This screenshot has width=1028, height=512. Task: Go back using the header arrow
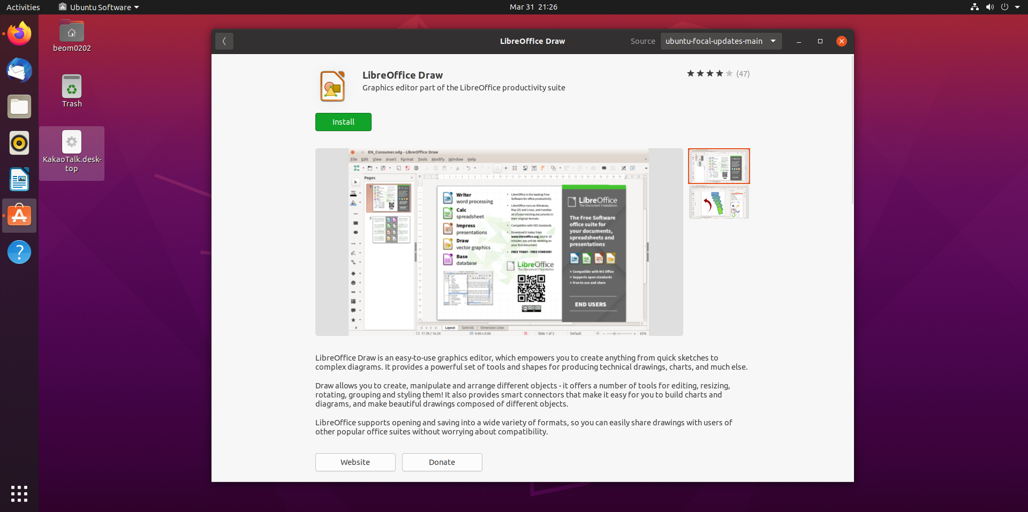(224, 41)
